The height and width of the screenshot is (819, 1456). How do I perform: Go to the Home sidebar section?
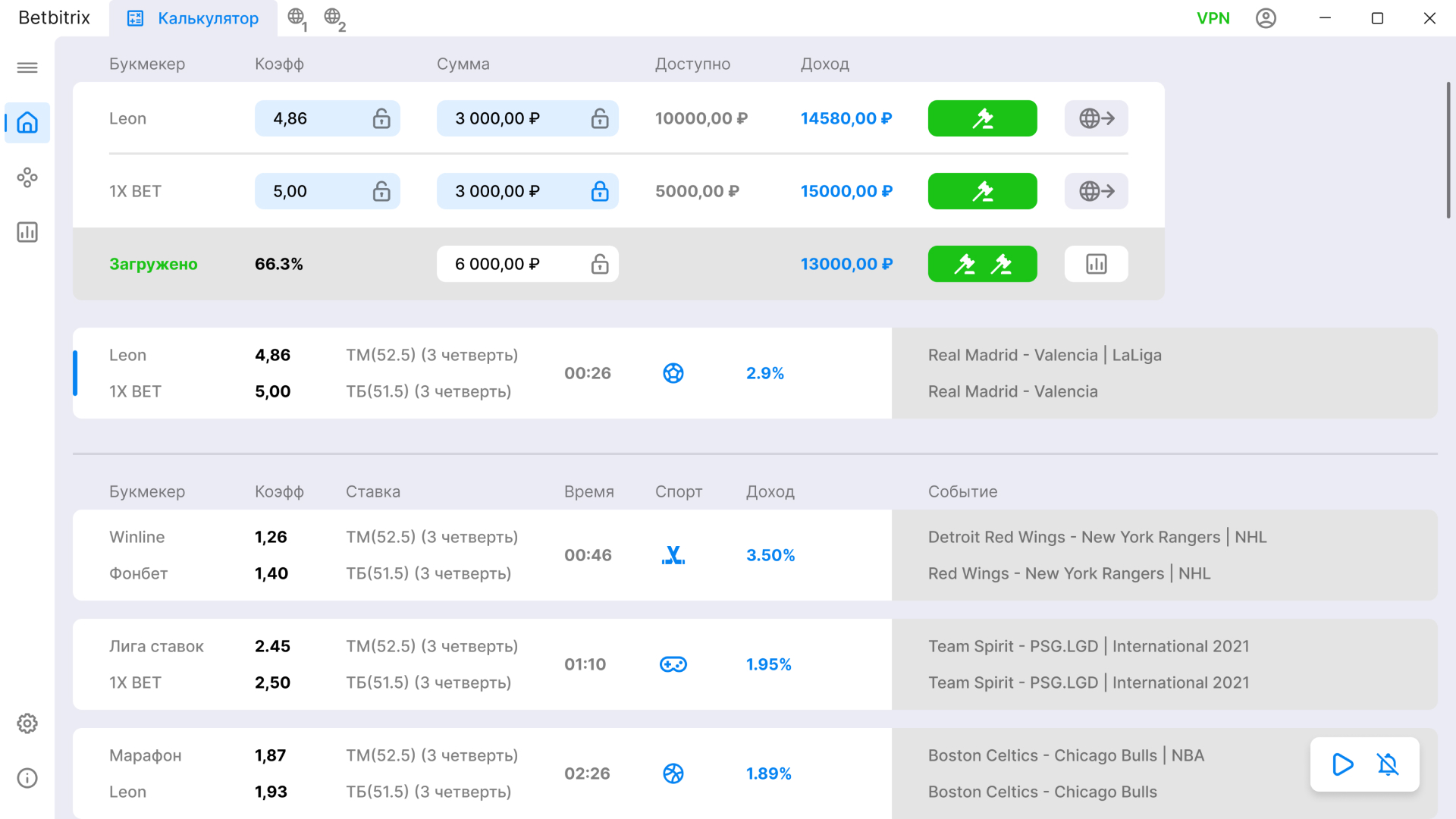[27, 123]
